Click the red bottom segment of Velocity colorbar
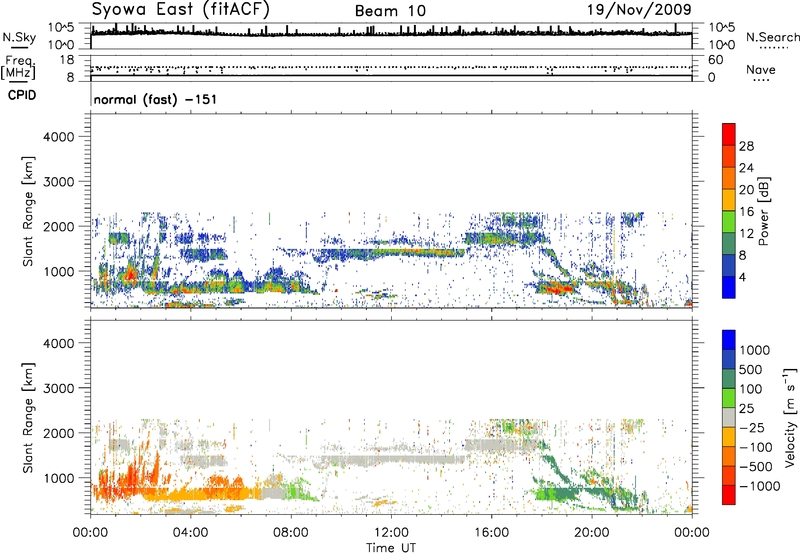Viewport: 800px width, 554px height. coord(729,495)
